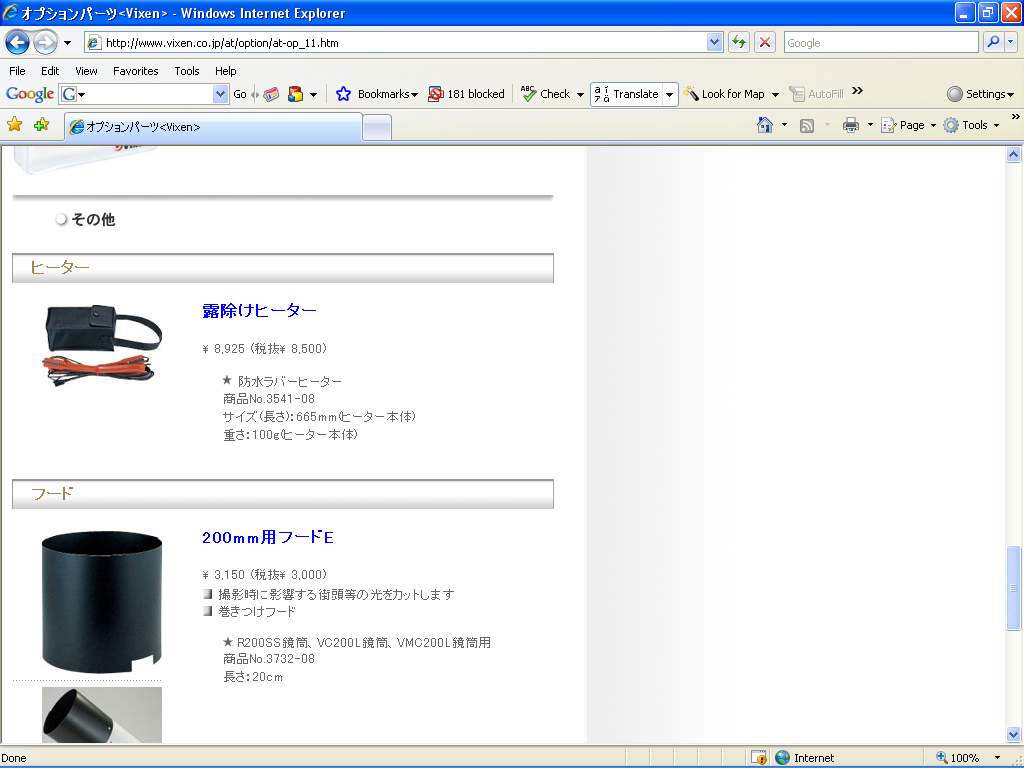Expand the Translate dropdown arrow
The width and height of the screenshot is (1024, 768).
(669, 94)
